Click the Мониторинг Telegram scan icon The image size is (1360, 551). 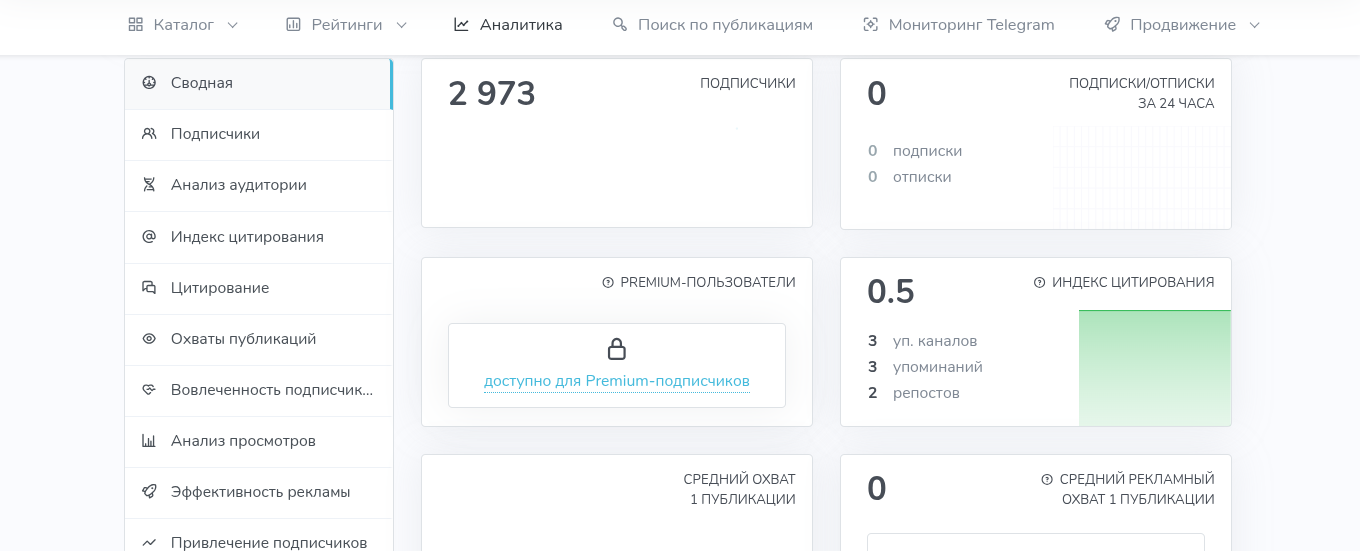pyautogui.click(x=870, y=25)
